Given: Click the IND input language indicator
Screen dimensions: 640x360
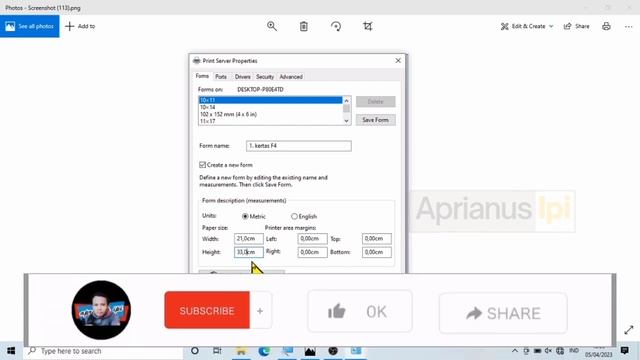Looking at the screenshot, I should tap(574, 351).
